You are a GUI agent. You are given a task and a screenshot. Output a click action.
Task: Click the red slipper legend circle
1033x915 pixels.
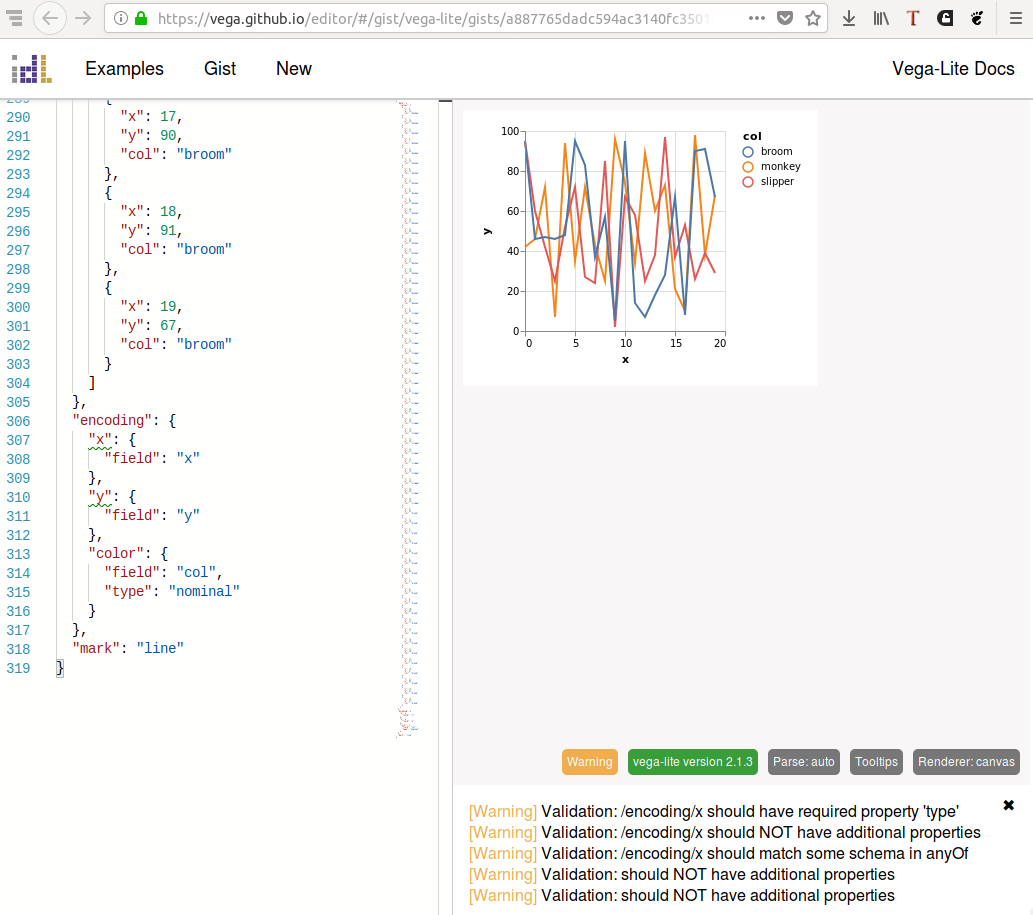point(748,182)
